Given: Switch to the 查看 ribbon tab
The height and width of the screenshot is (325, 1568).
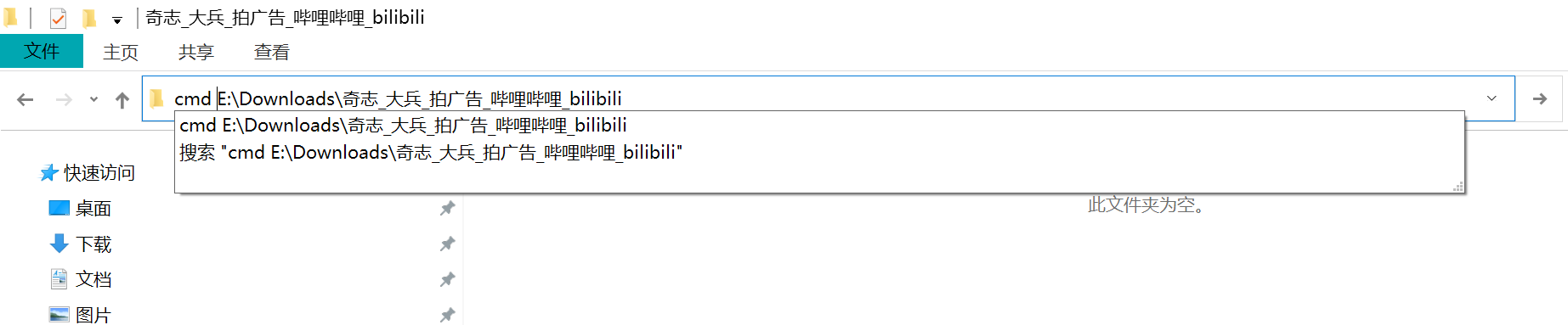Looking at the screenshot, I should pyautogui.click(x=272, y=52).
